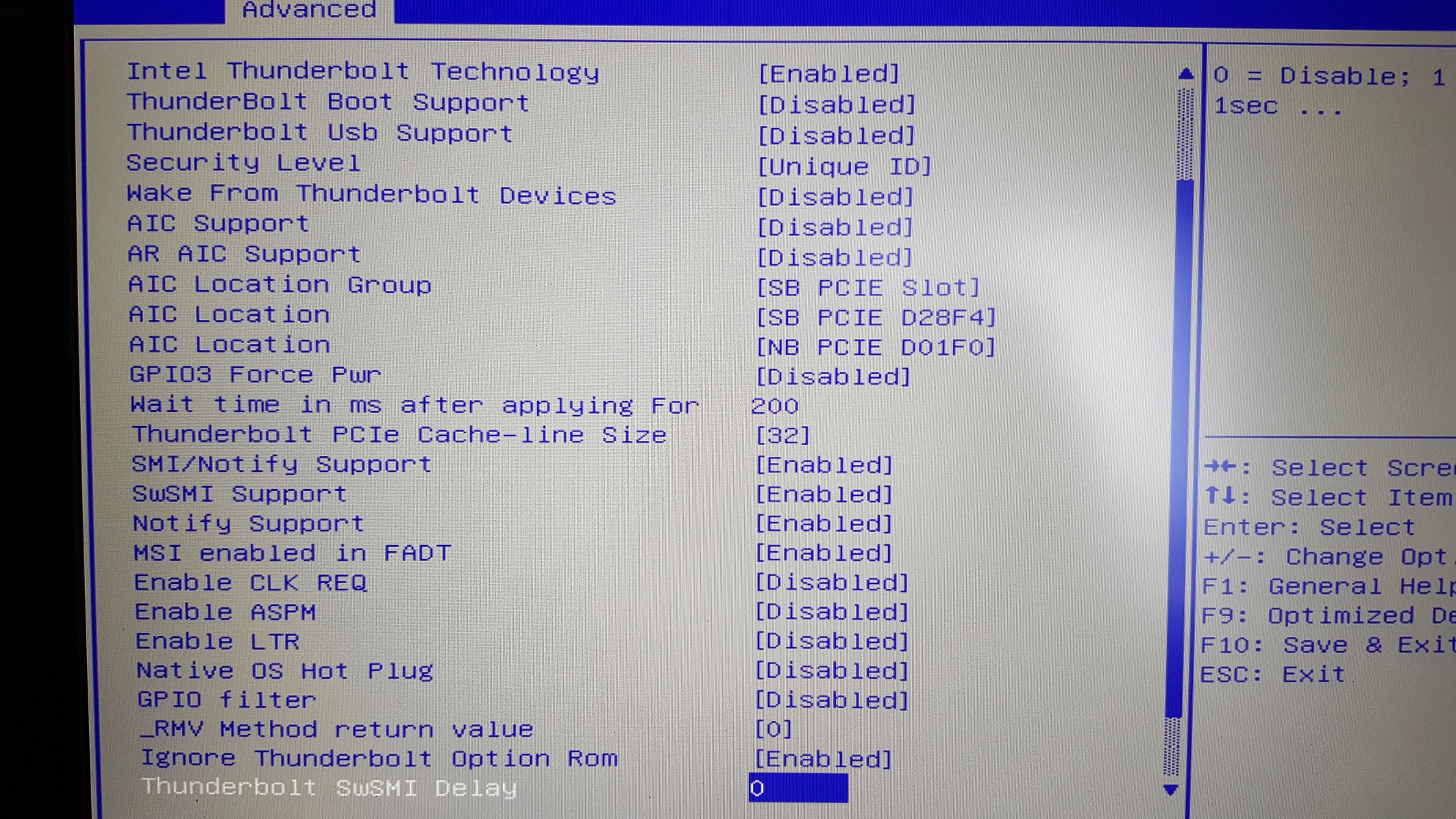Open AIC Location Group SB PCIE Slot

click(x=868, y=288)
